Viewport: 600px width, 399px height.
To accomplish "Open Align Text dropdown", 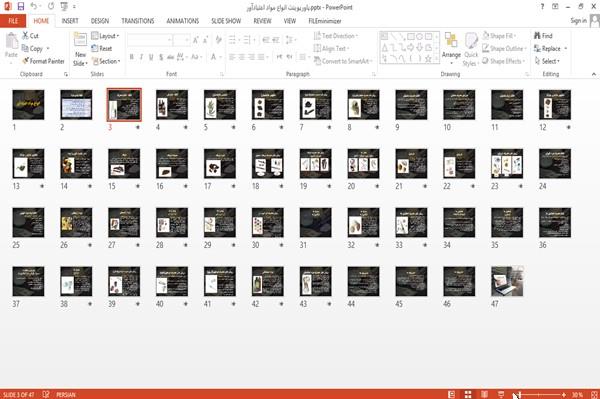I will coord(331,48).
